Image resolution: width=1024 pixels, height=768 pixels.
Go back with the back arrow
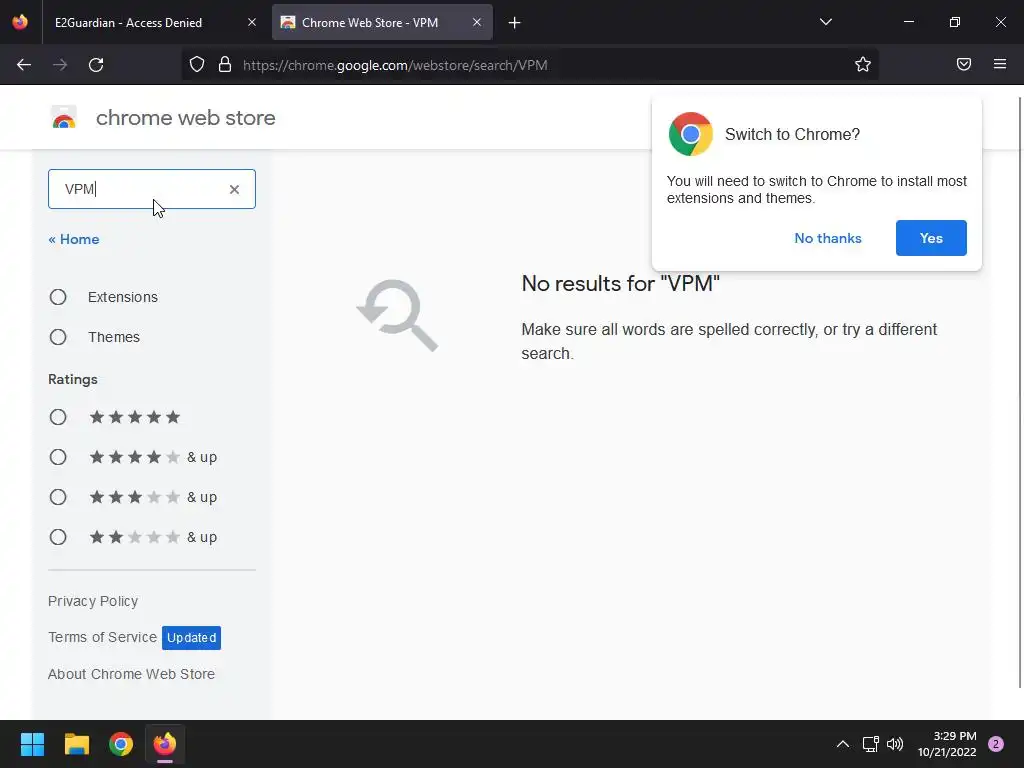[24, 65]
